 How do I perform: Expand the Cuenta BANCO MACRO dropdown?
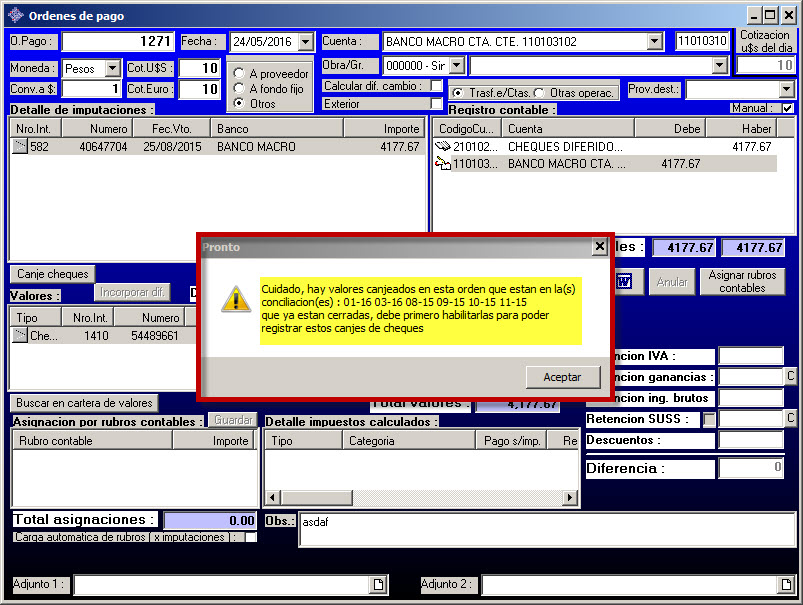(x=654, y=42)
